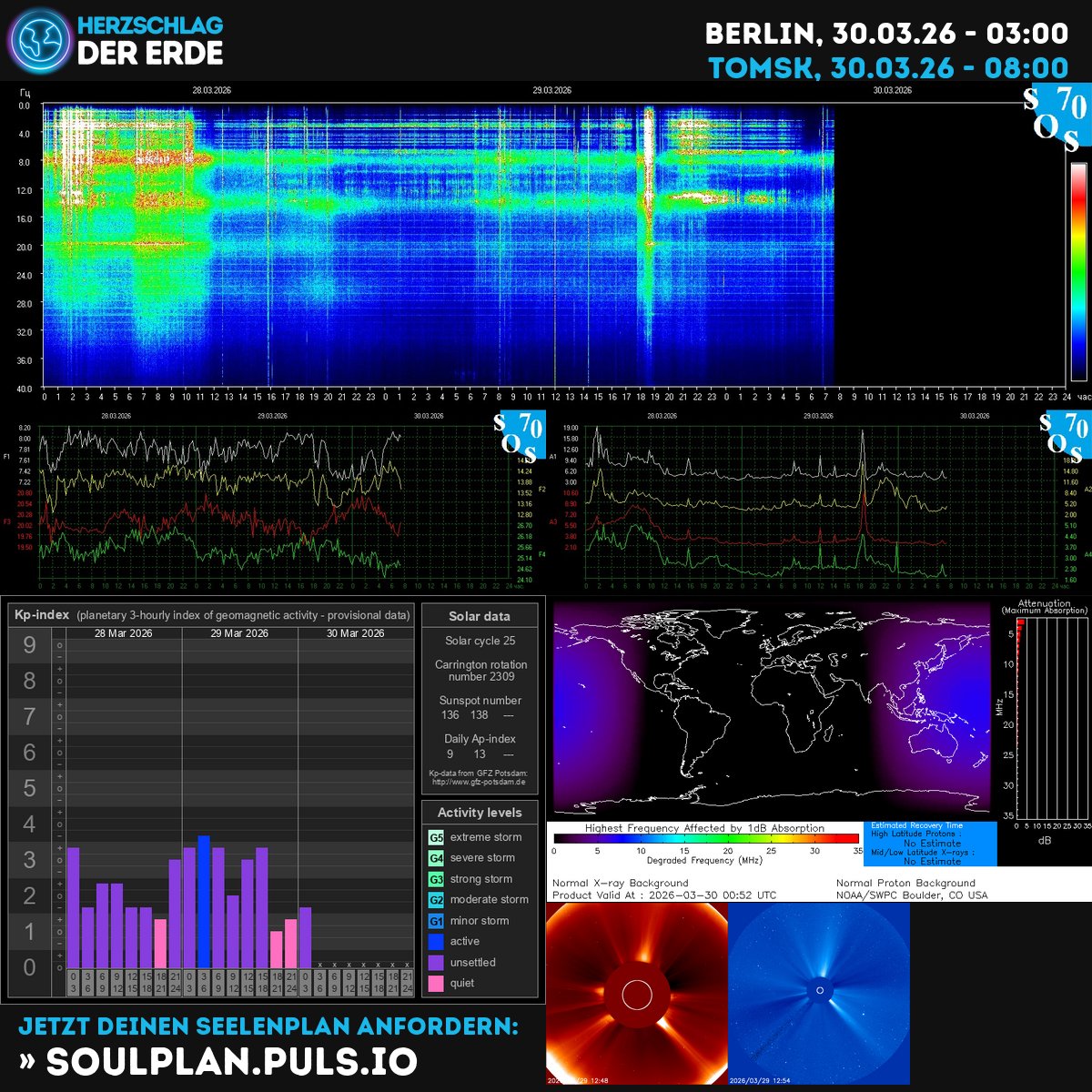Click the 'Normal Proton Background' text
The width and height of the screenshot is (1092, 1092).
click(905, 883)
